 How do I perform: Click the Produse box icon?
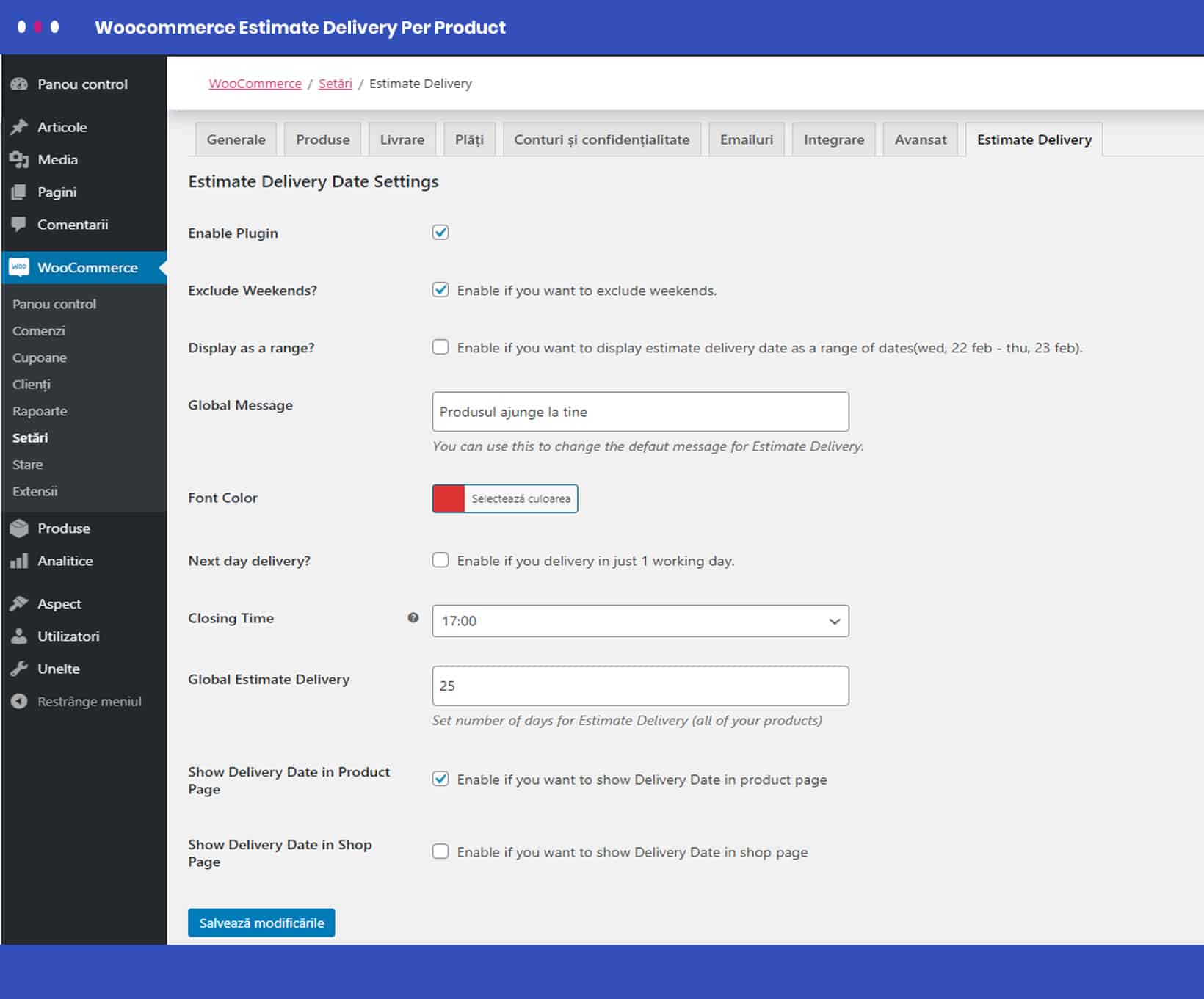(x=19, y=528)
